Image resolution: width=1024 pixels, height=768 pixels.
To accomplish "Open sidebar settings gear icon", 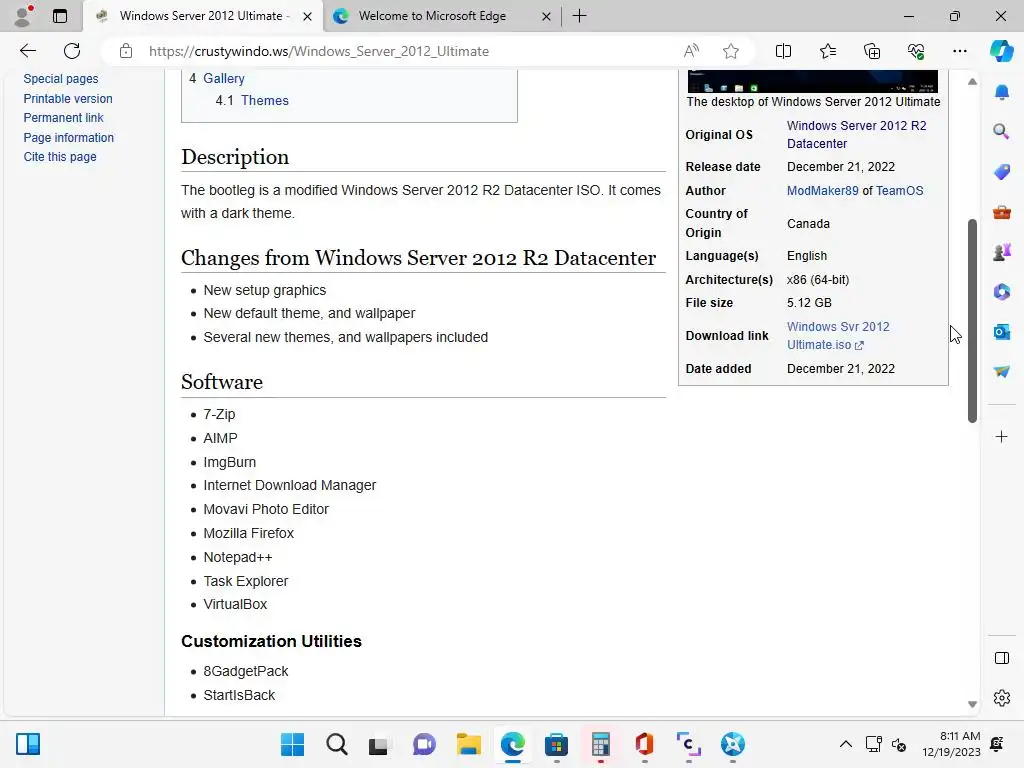I will 1002,698.
